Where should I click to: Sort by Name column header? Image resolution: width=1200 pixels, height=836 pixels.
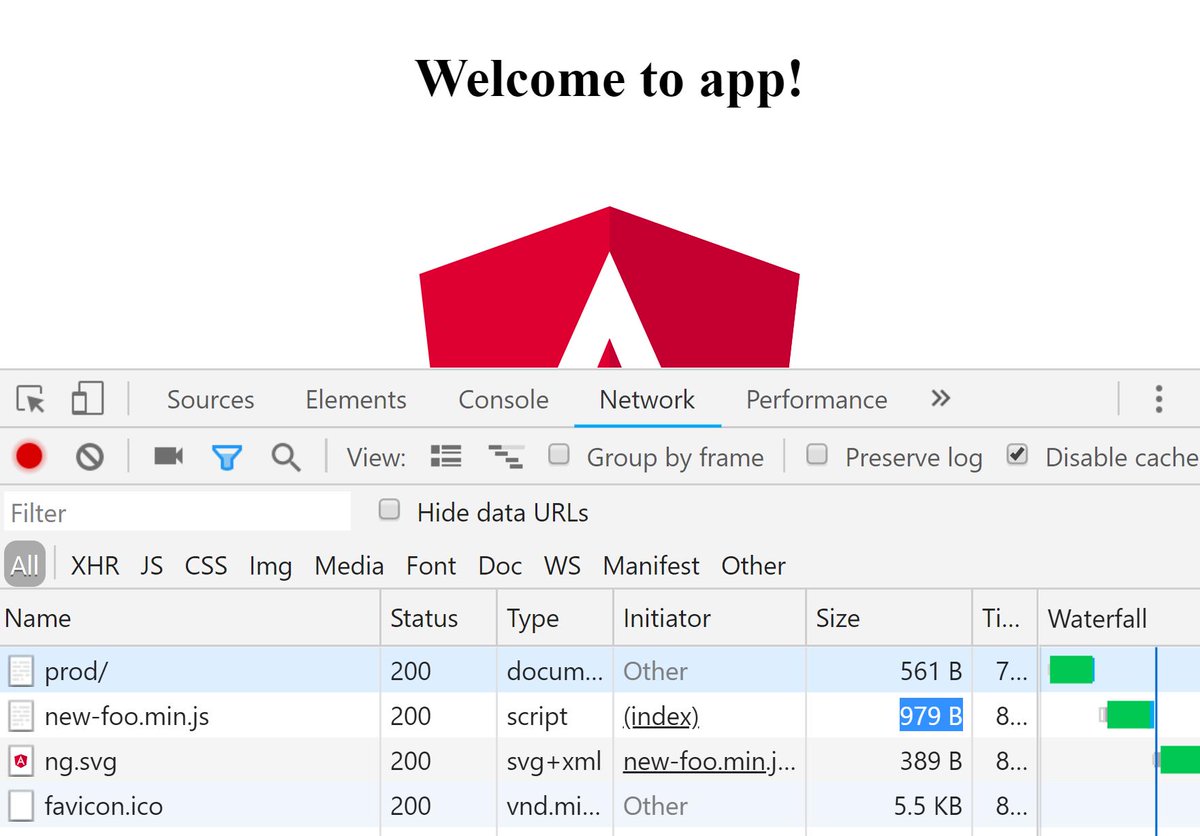[x=190, y=618]
